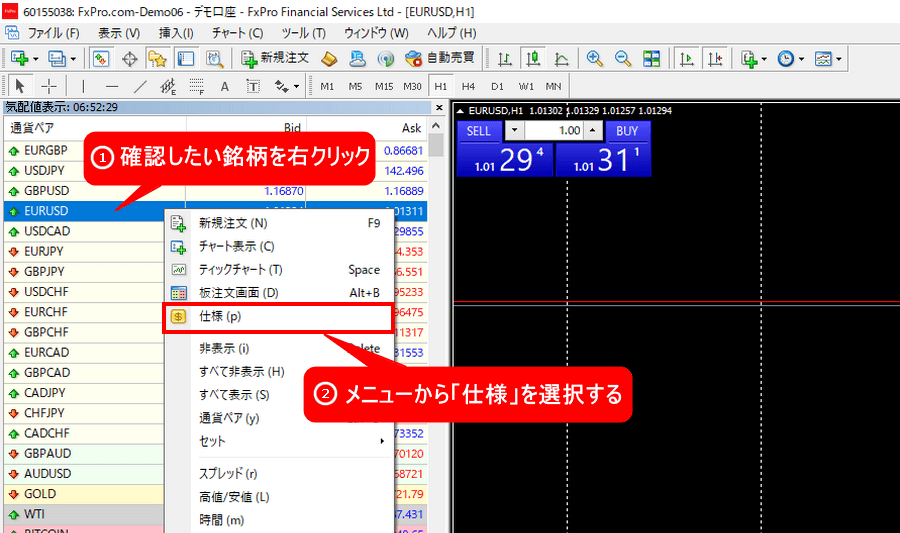
Task: Open the Data Window crosshair-circle icon
Action: [130, 59]
